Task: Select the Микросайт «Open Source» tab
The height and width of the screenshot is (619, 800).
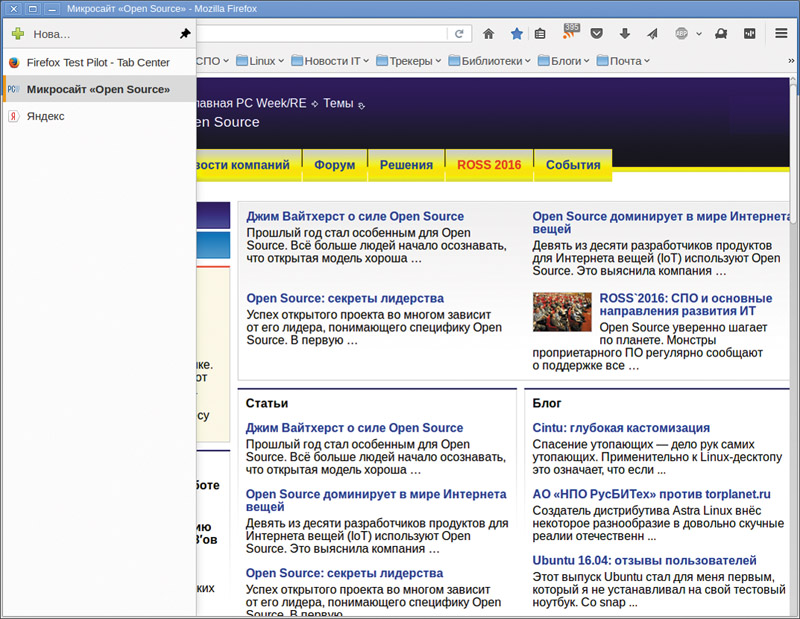Action: [99, 89]
